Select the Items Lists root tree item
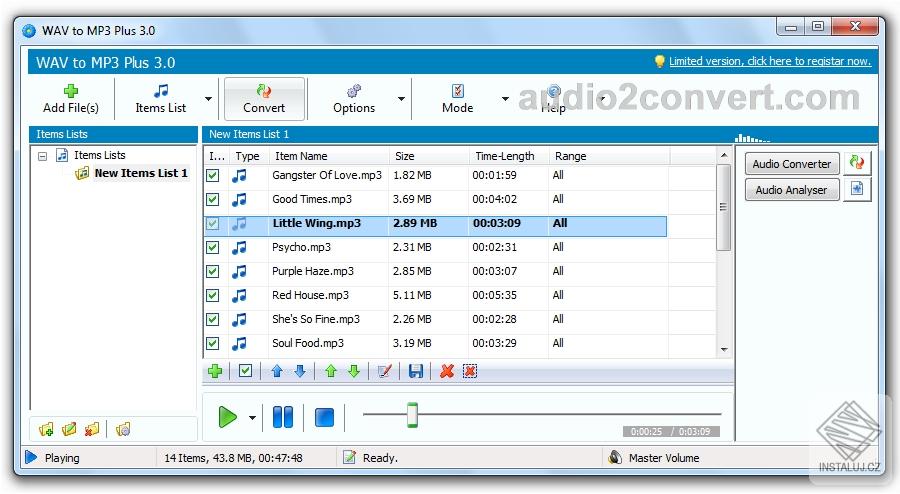The width and height of the screenshot is (900, 494). click(99, 155)
